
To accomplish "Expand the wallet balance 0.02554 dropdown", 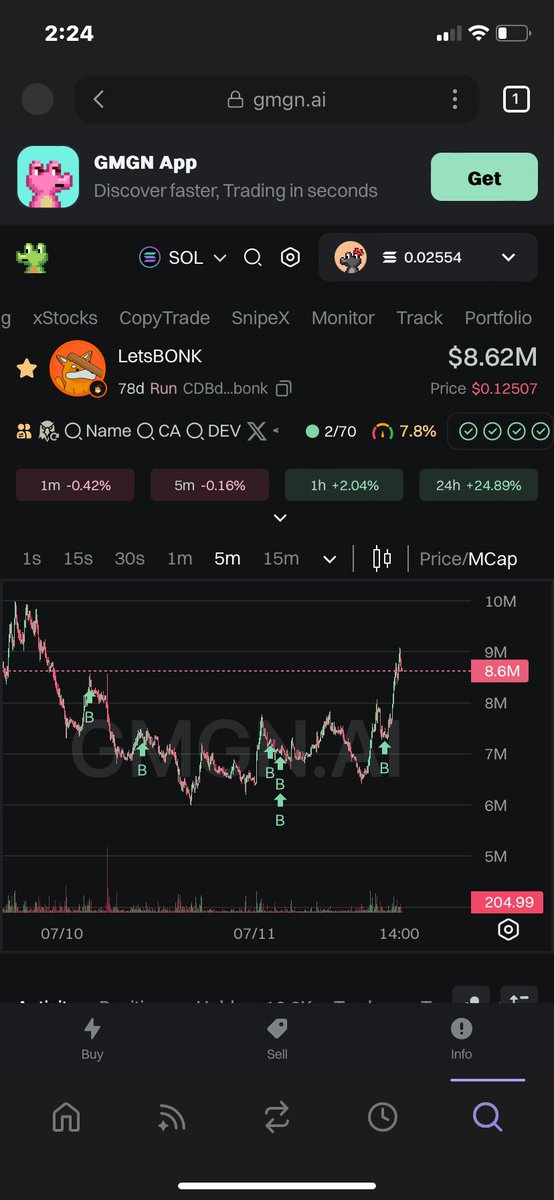I will pyautogui.click(x=429, y=258).
